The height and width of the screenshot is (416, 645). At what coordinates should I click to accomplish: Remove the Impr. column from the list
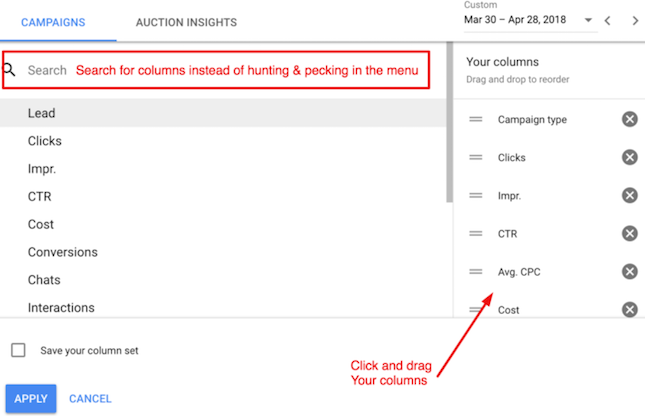pyautogui.click(x=629, y=195)
